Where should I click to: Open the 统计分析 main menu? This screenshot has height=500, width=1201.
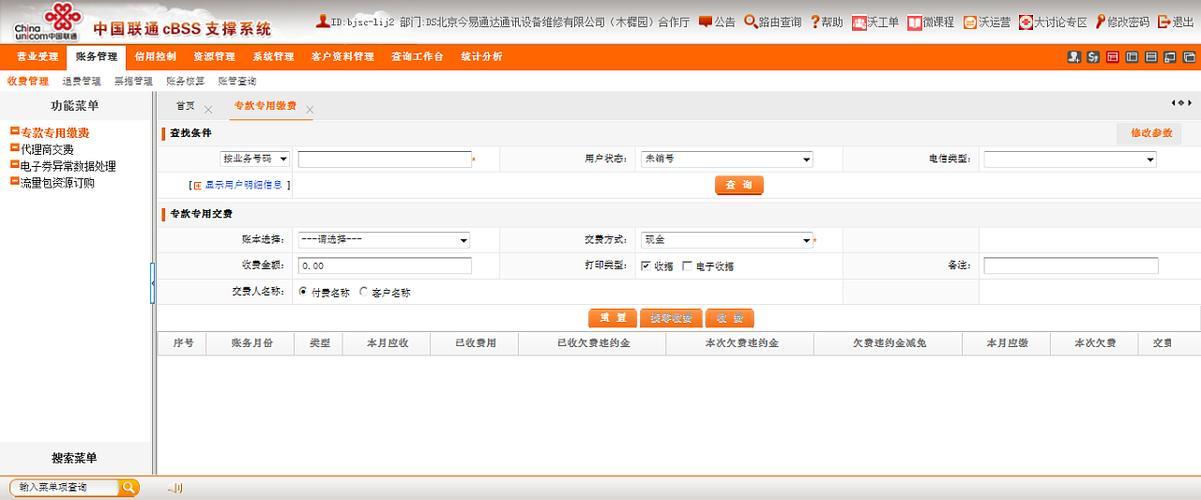pos(482,57)
